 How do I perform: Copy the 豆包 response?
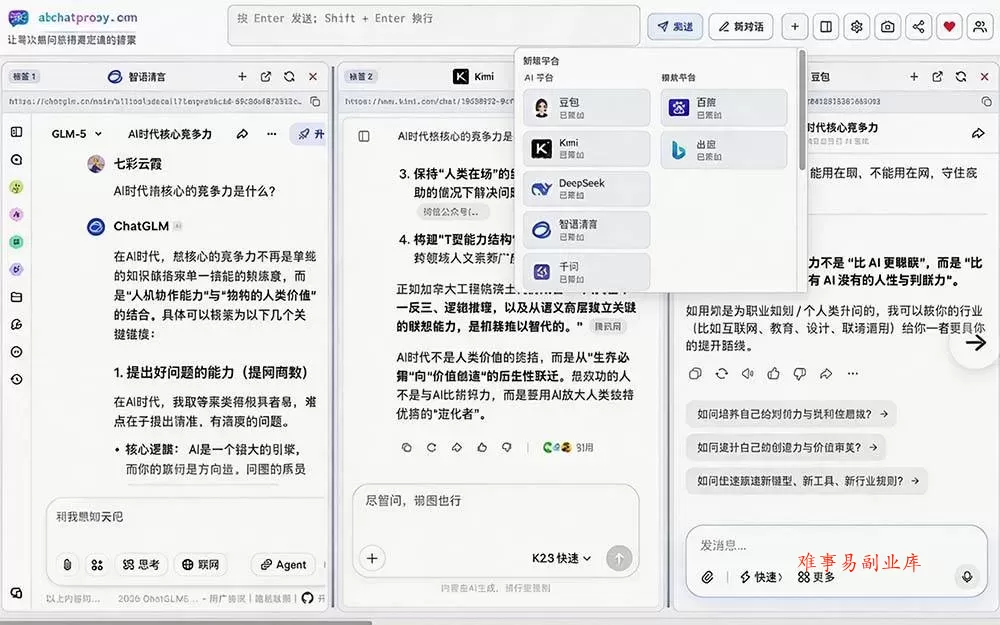tap(695, 374)
